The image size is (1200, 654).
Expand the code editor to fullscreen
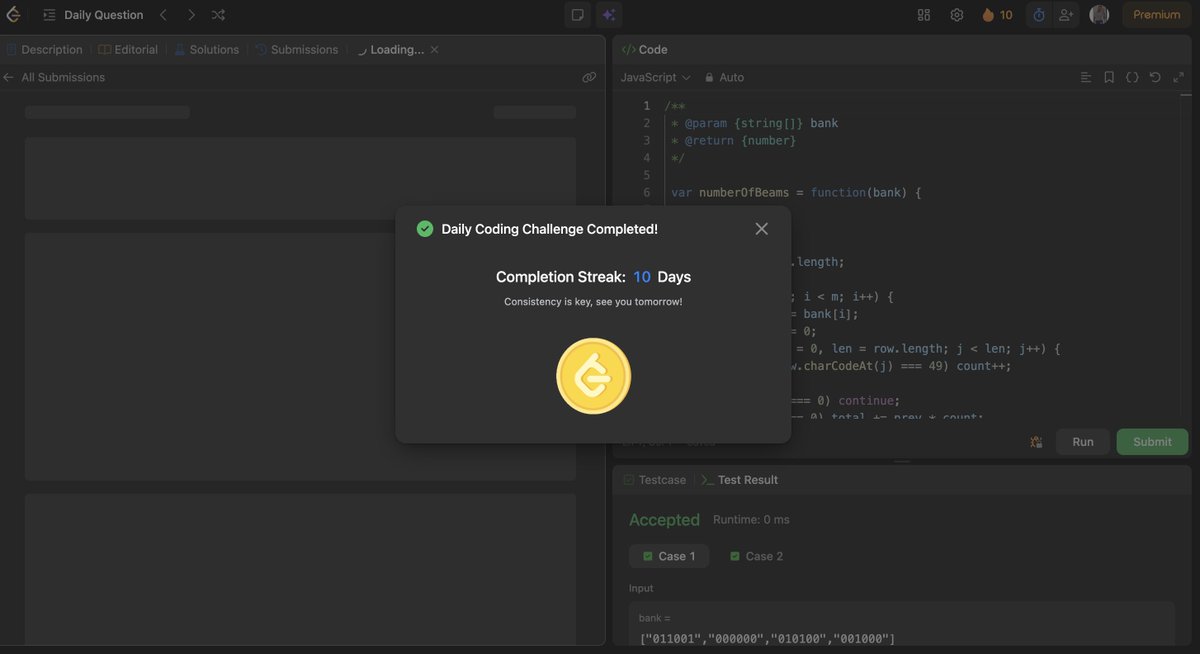click(1179, 77)
